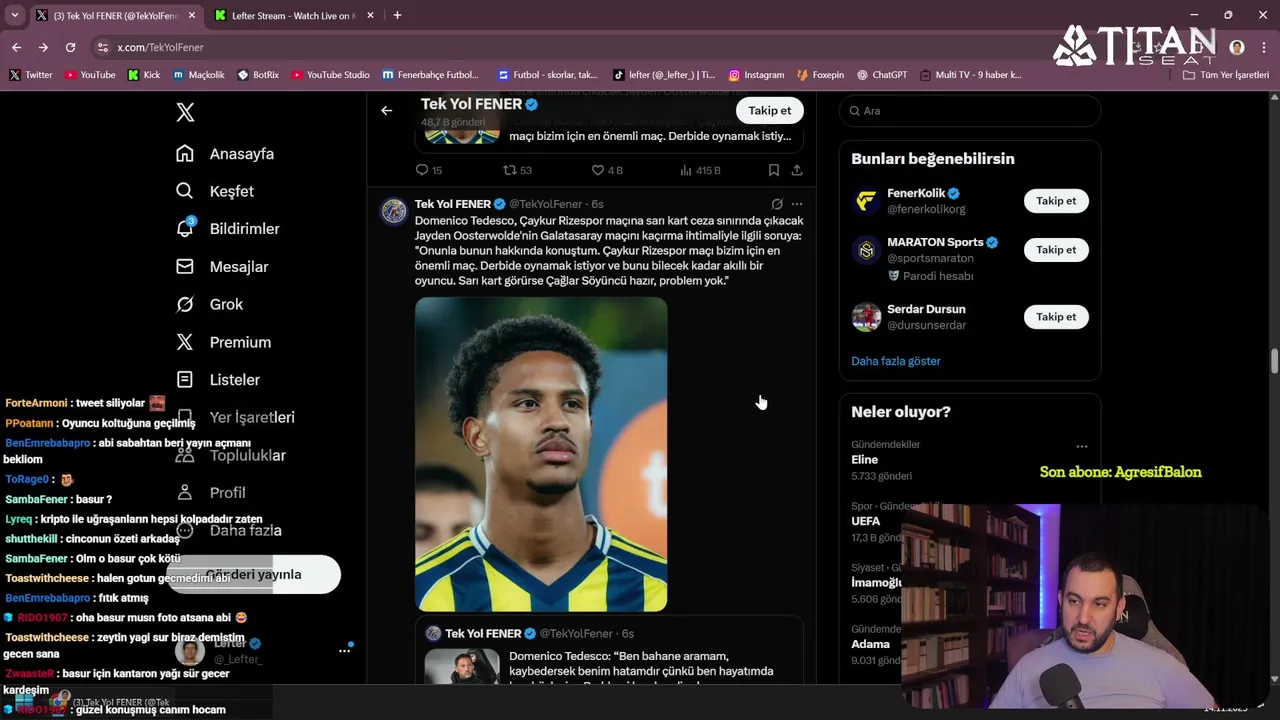Open BotRix bookmark
Screen dimensions: 1280x720
pos(258,75)
